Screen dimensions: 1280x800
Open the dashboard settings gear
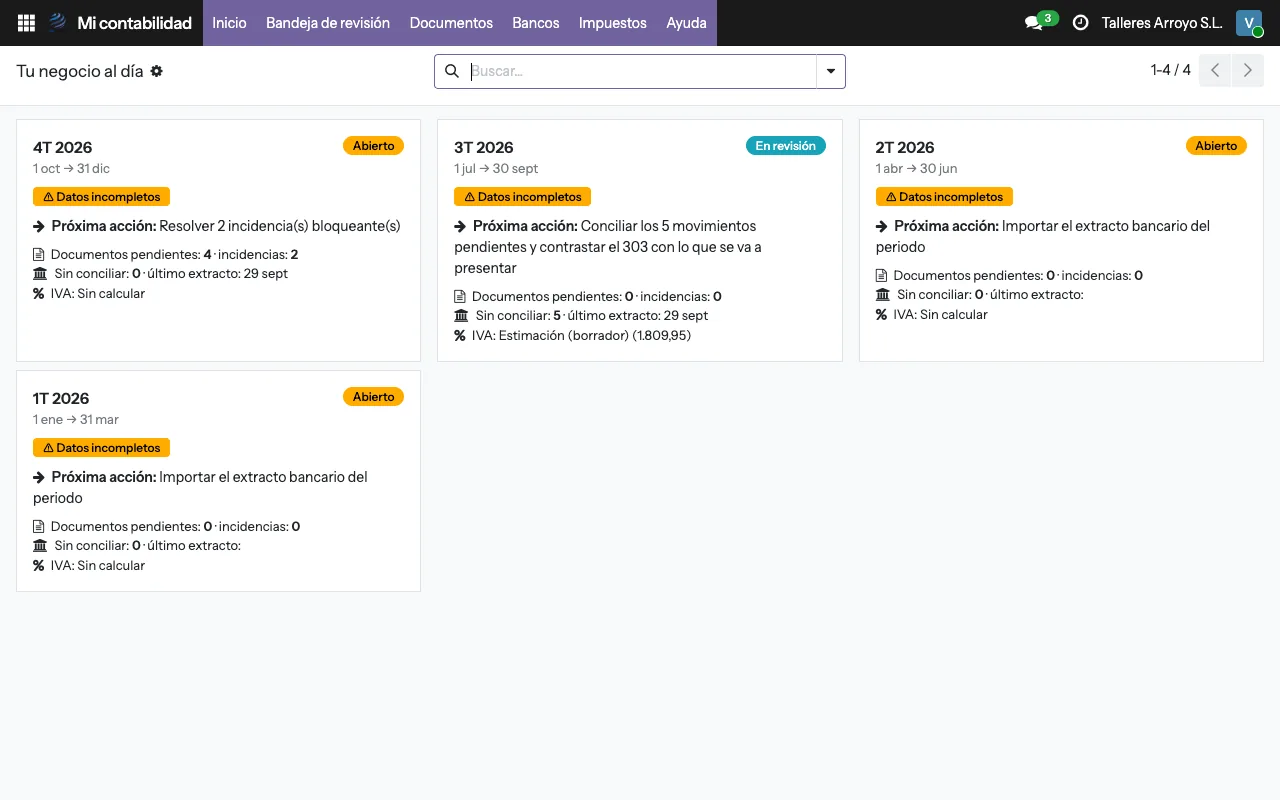click(x=157, y=71)
